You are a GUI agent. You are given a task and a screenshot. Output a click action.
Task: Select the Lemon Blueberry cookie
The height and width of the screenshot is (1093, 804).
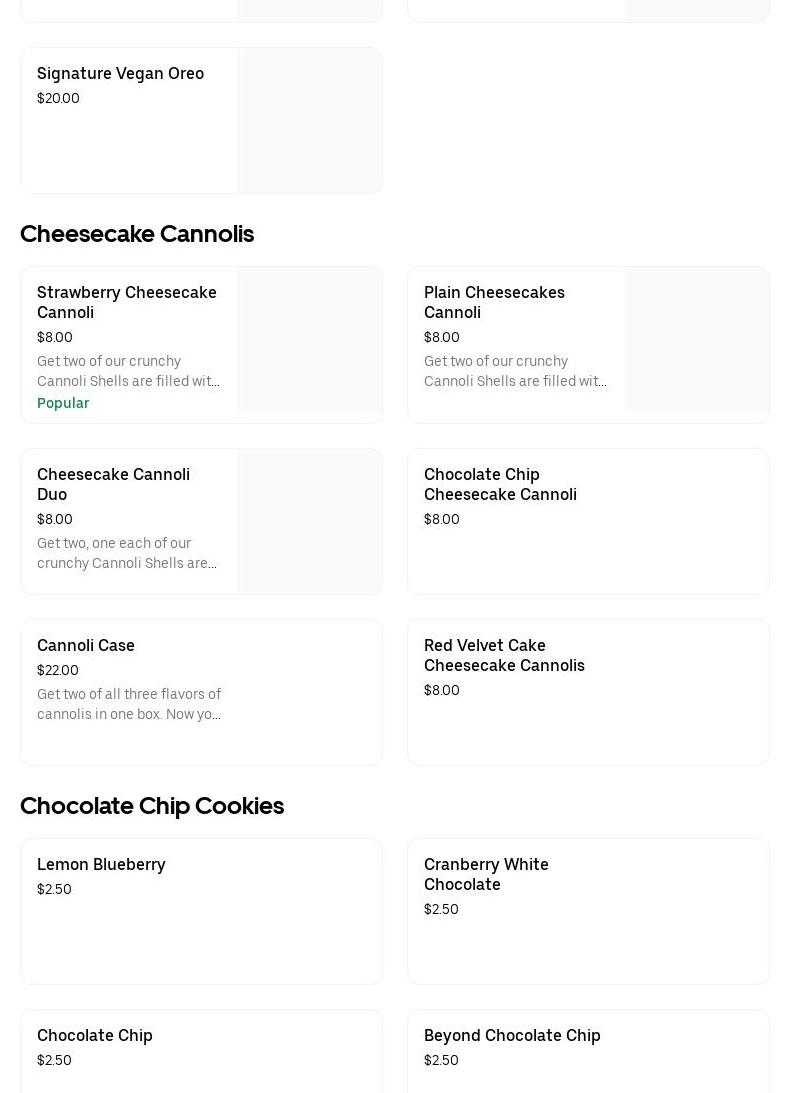101,865
